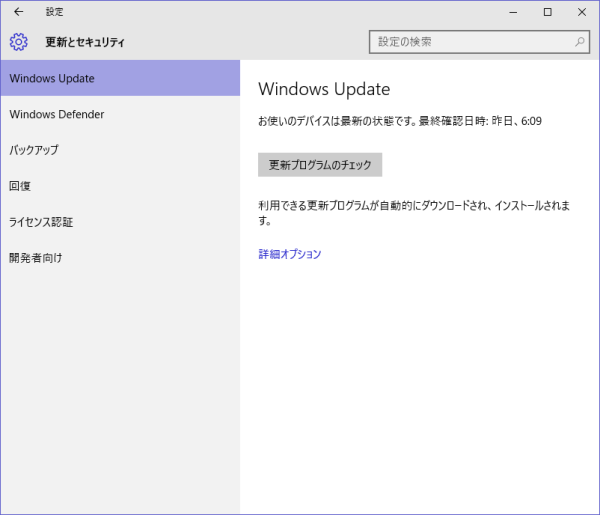Open the 詳細オプション link
The image size is (600, 515).
[290, 254]
